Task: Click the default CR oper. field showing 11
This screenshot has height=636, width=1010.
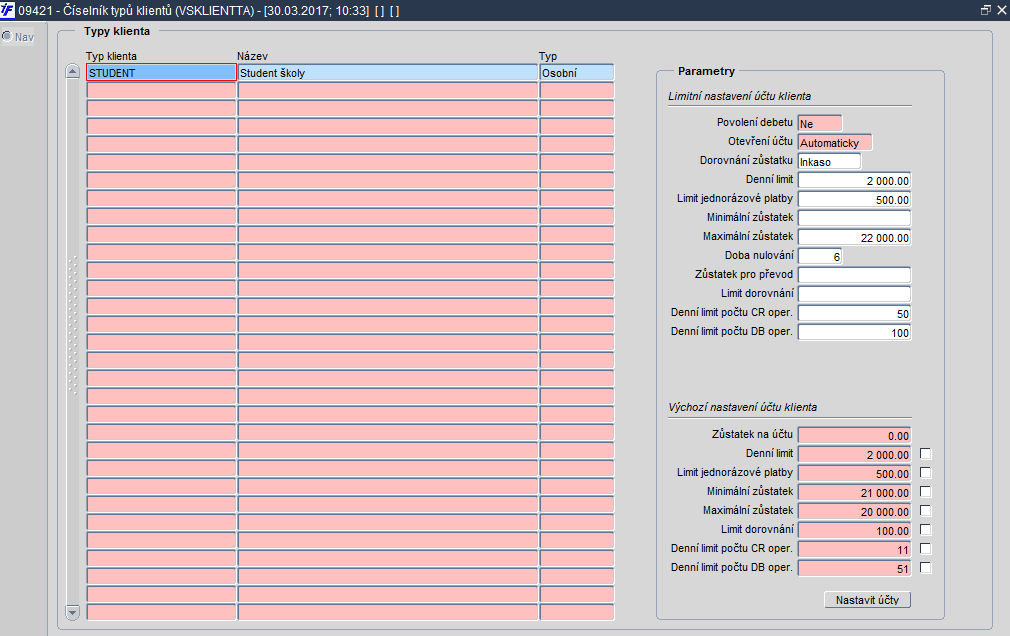Action: (x=854, y=549)
